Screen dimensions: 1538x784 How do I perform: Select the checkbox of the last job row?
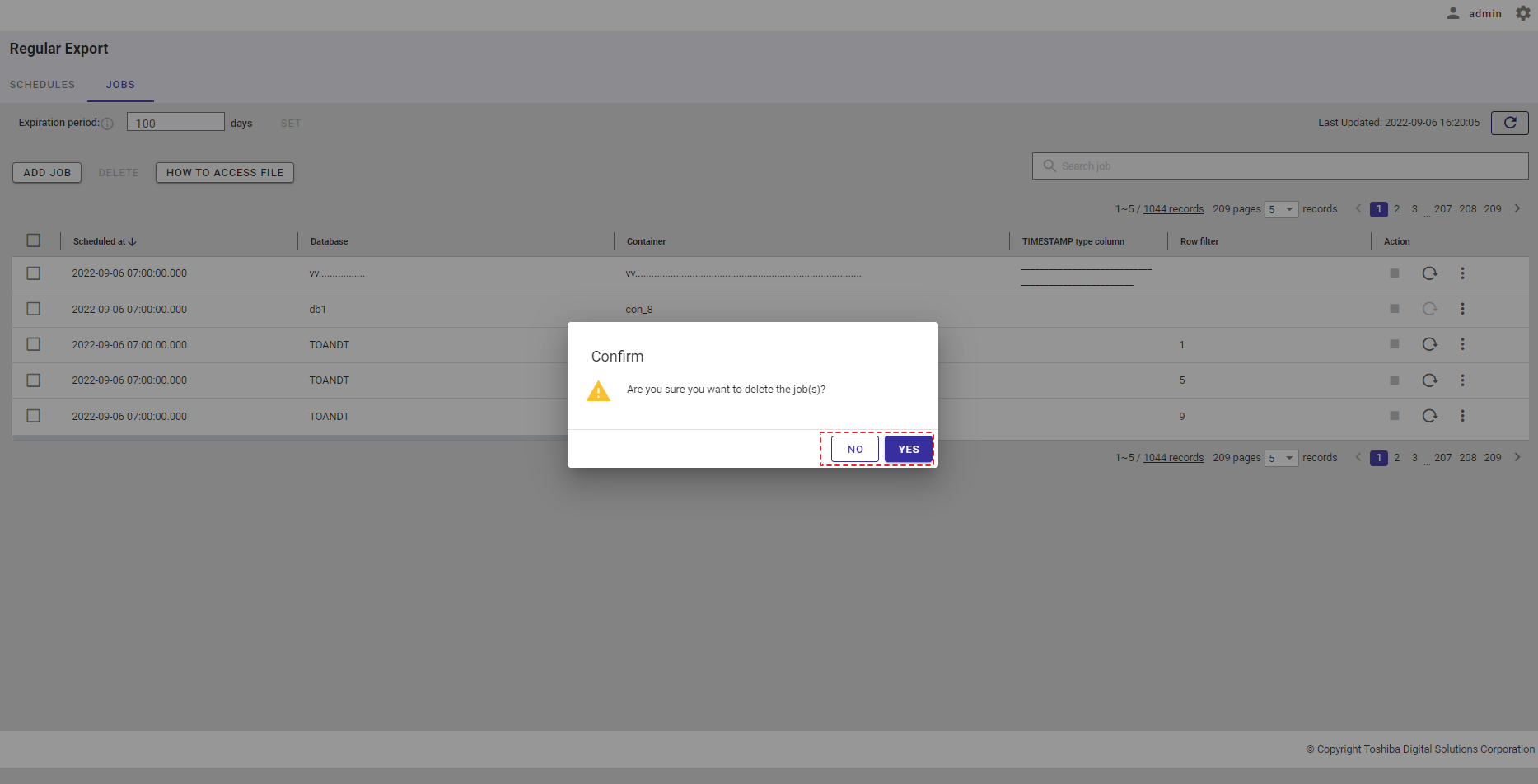coord(34,416)
